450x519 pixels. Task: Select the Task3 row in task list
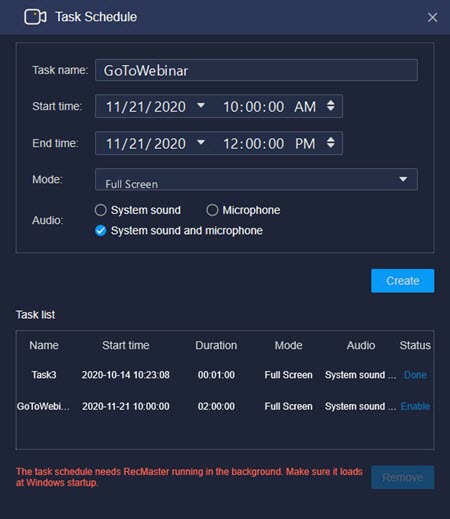225,375
